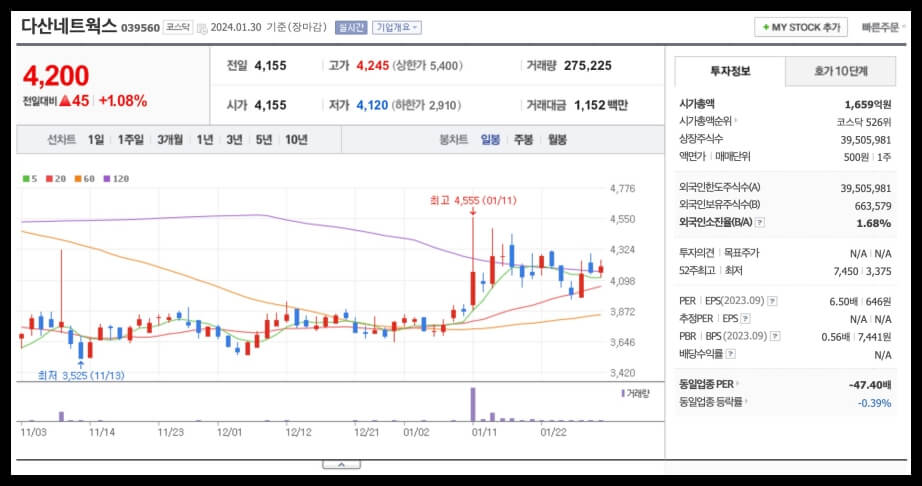Click the MY STOCK 추가 button
922x486 pixels.
coord(801,27)
